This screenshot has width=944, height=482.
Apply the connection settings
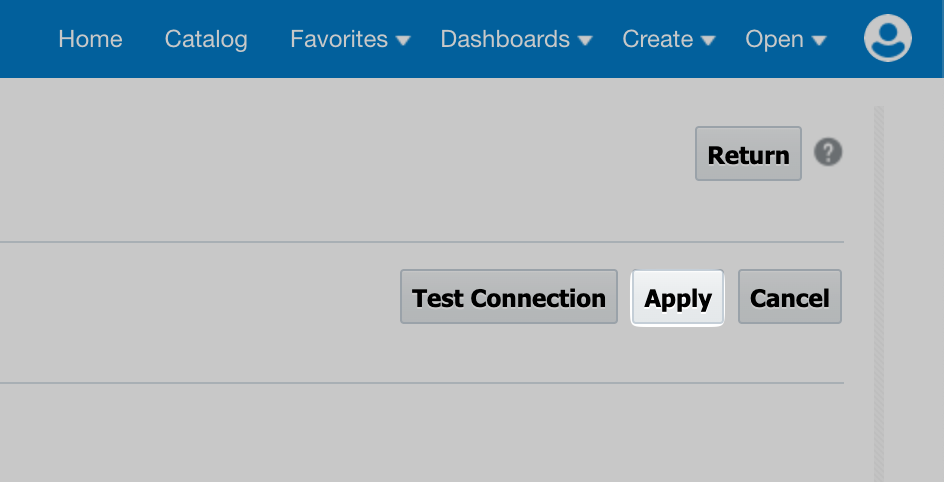(x=677, y=297)
